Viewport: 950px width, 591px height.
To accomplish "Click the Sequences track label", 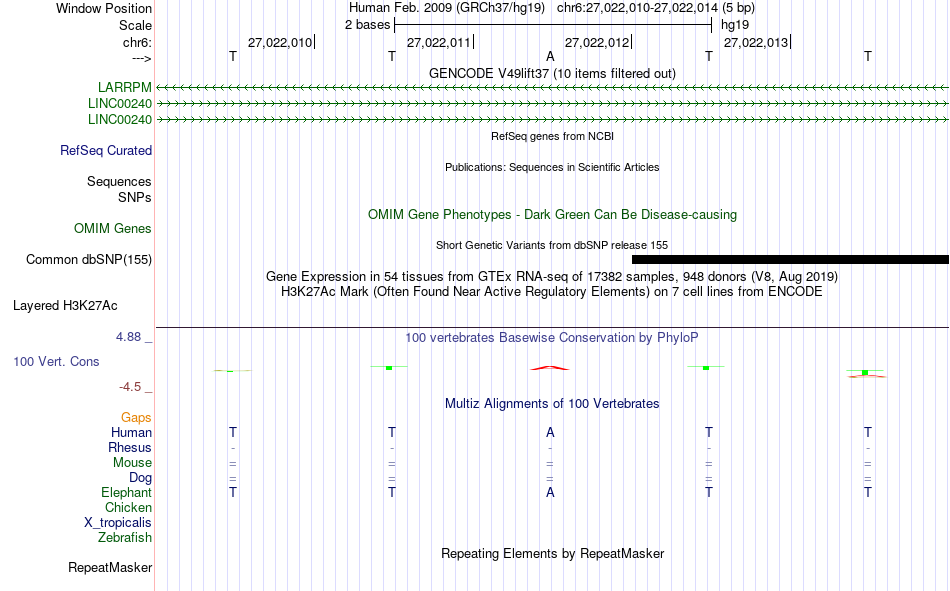I will coord(119,181).
